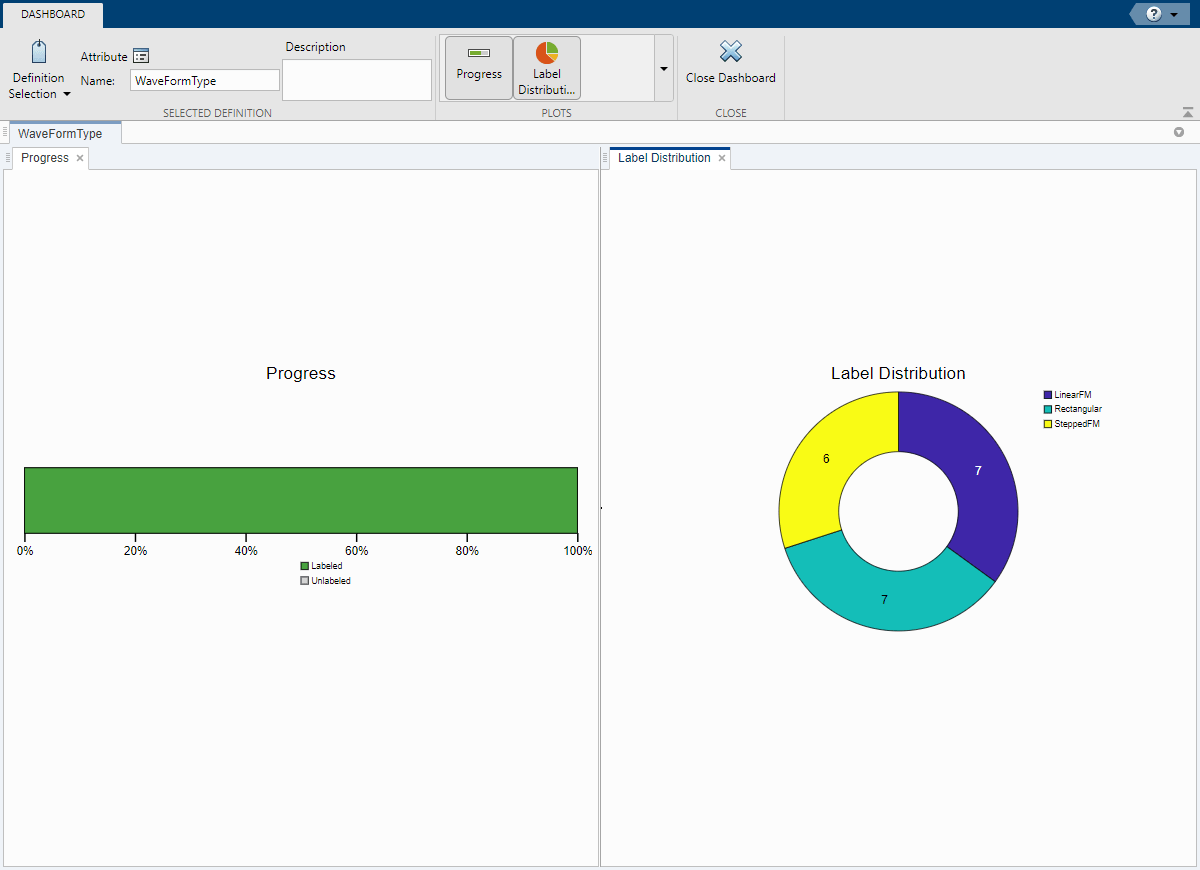Collapse the toolstrip with the arrow icon
Image resolution: width=1200 pixels, height=870 pixels.
[1187, 112]
